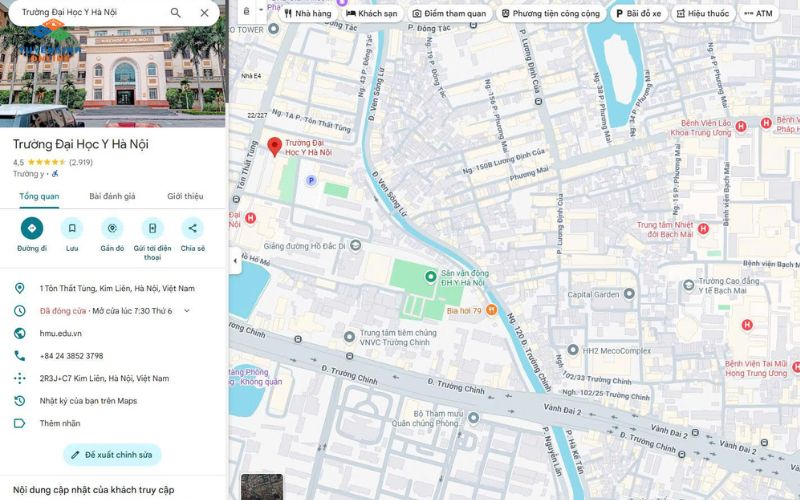Screen dimensions: 800x500
Task: Click the phone icon beside the number
Action: point(19,356)
